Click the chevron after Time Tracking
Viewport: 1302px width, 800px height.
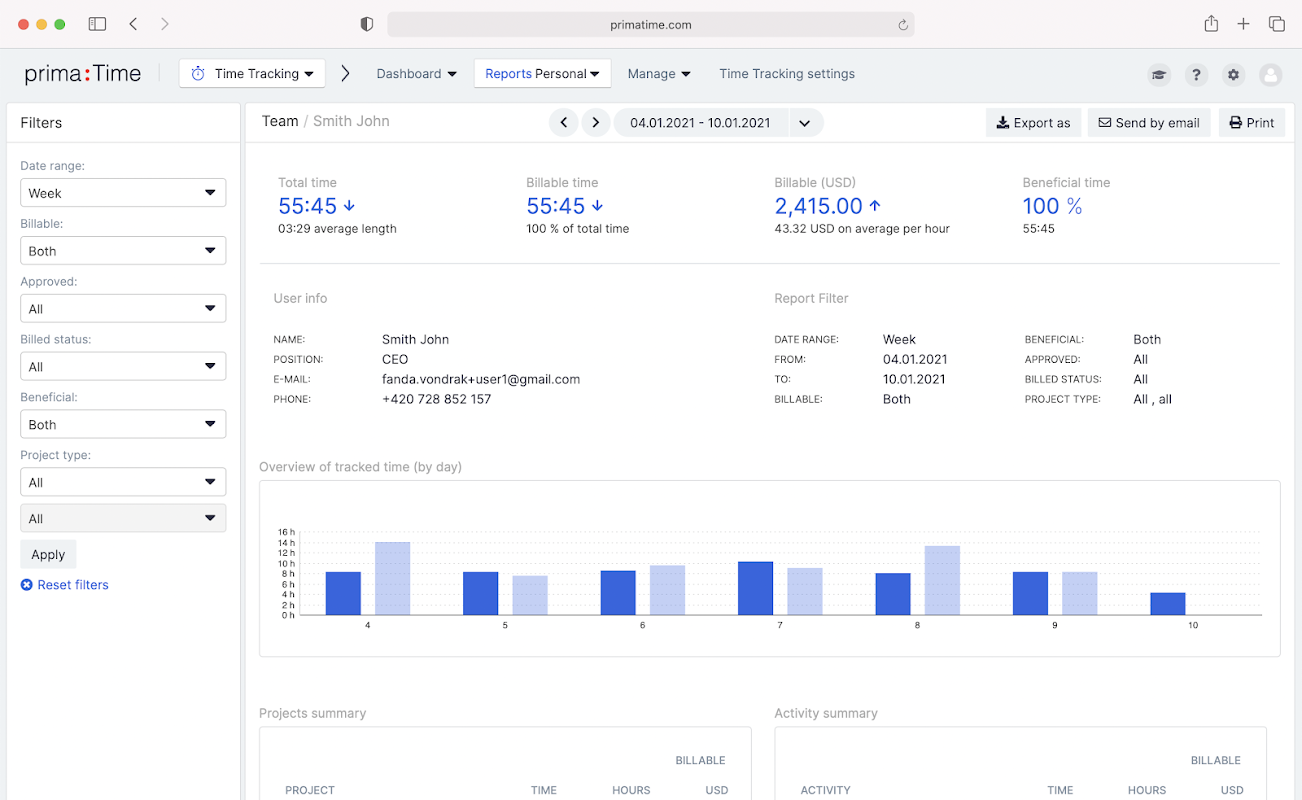(345, 73)
